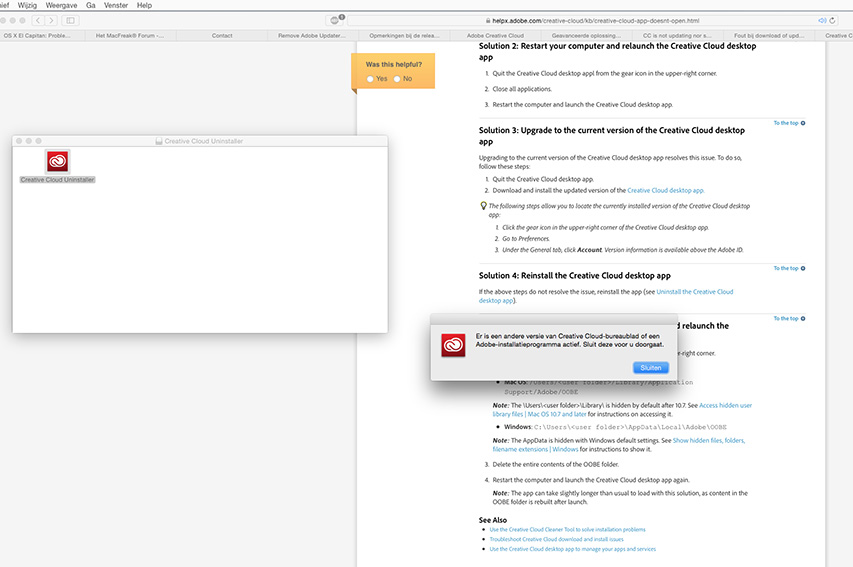Click the Solution 4: Reinstall heading text
The width and height of the screenshot is (853, 567).
(574, 275)
